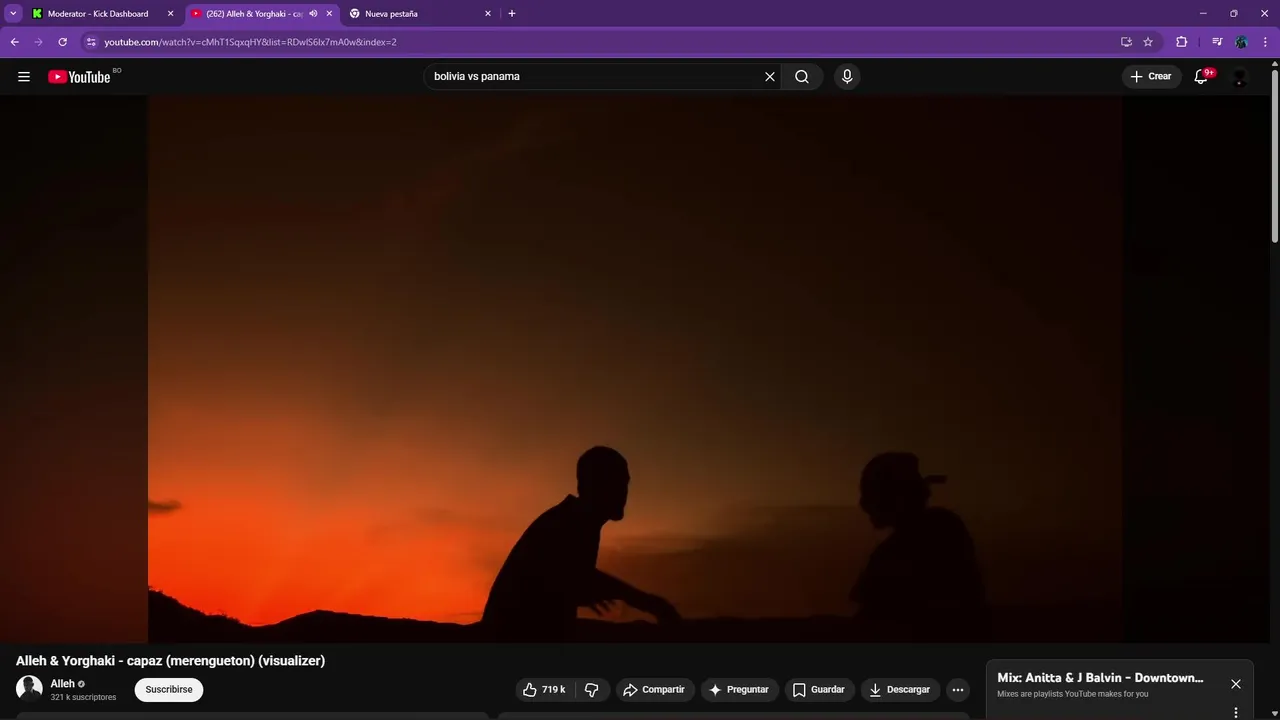Save video with Guardar button
Image resolution: width=1280 pixels, height=720 pixels.
point(819,690)
